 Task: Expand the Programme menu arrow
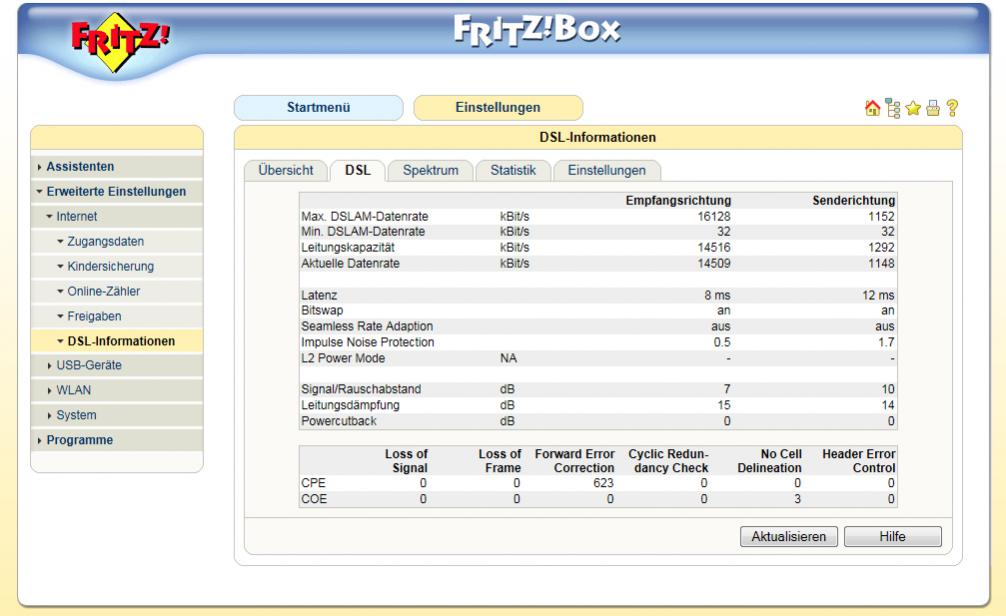tap(39, 441)
